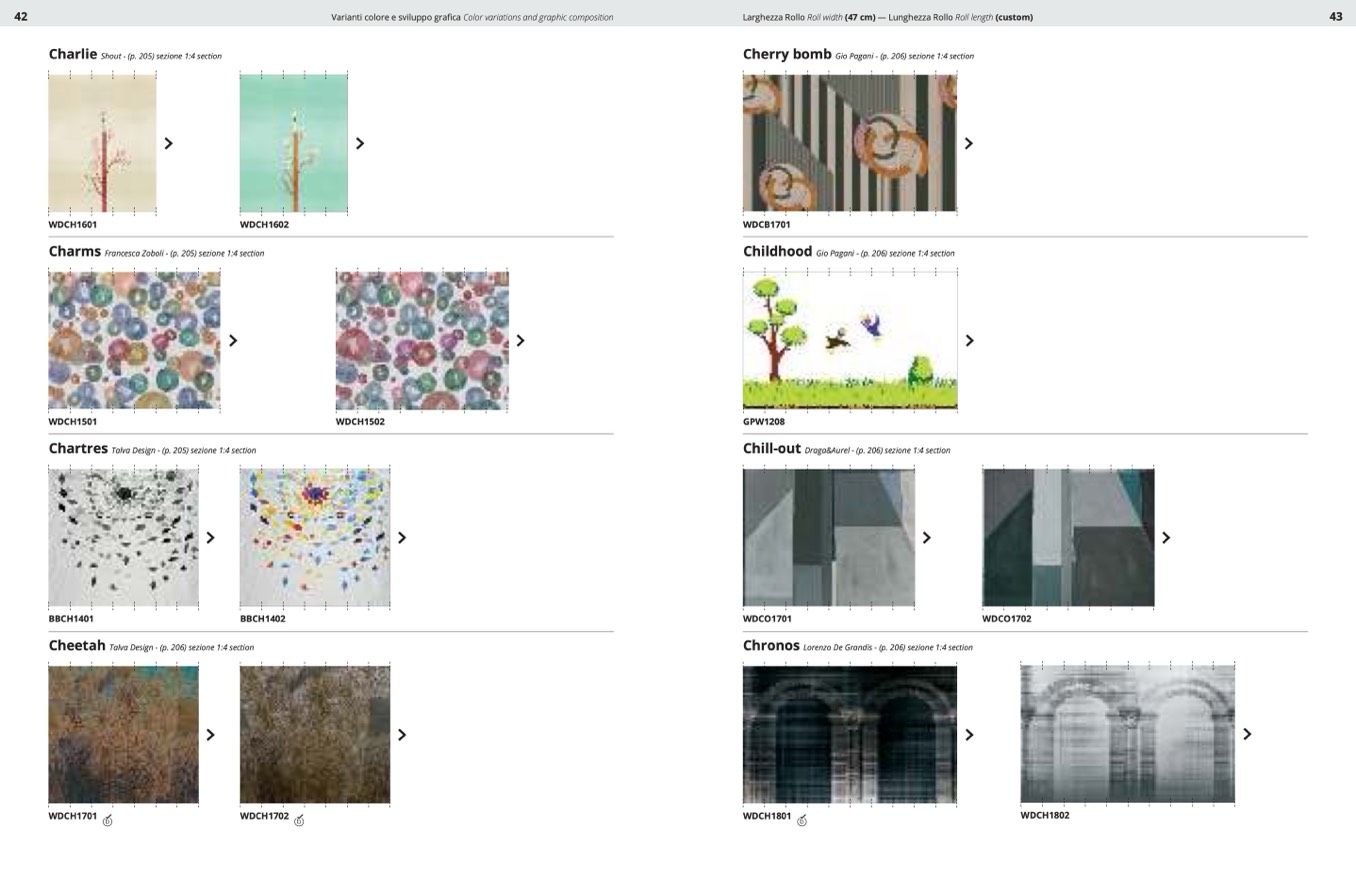Click the circular symbol next to WDCH1701 code

[108, 821]
